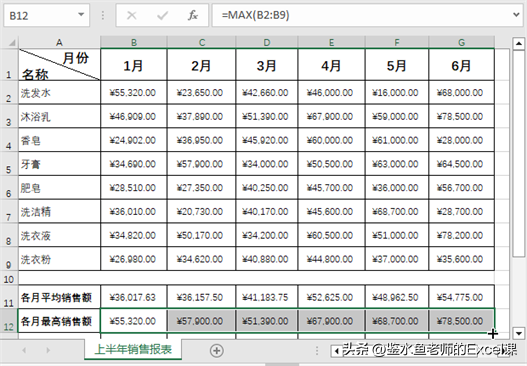The width and height of the screenshot is (527, 366).
Task: Select column G header
Action: point(461,42)
